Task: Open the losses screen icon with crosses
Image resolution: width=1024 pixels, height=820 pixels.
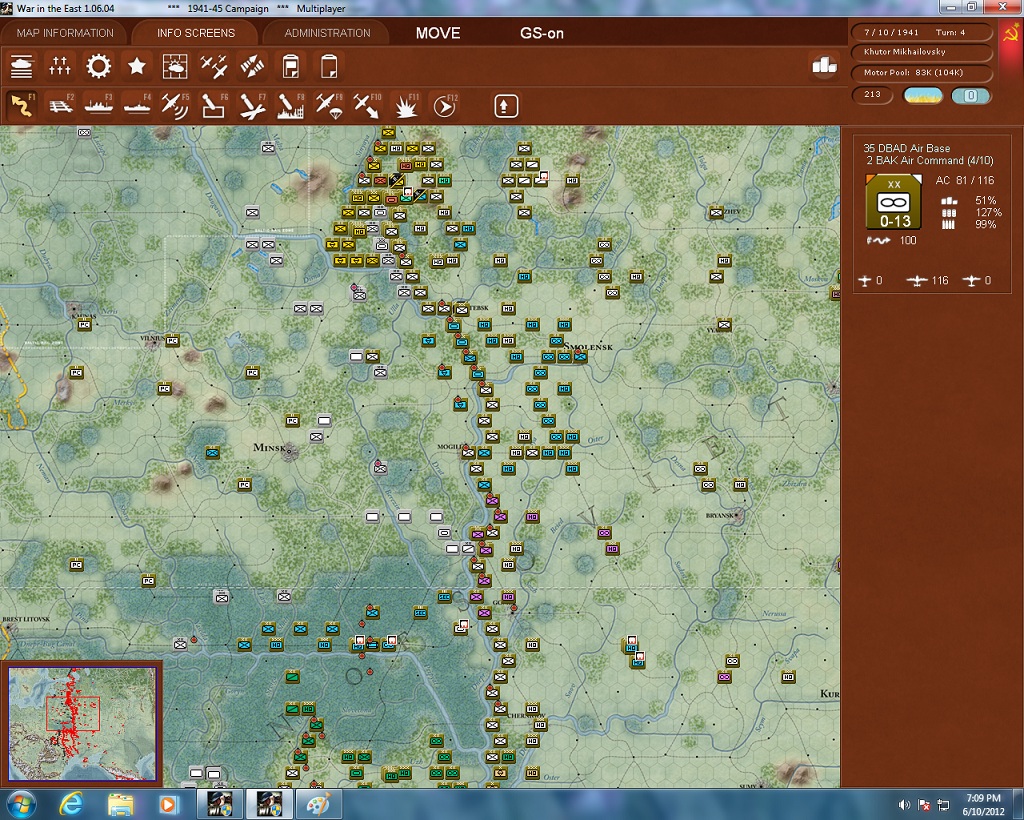Action: pyautogui.click(x=60, y=67)
